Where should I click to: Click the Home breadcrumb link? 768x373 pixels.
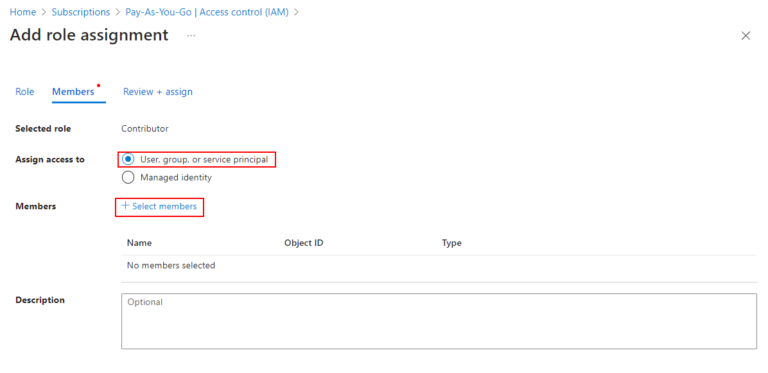(23, 12)
